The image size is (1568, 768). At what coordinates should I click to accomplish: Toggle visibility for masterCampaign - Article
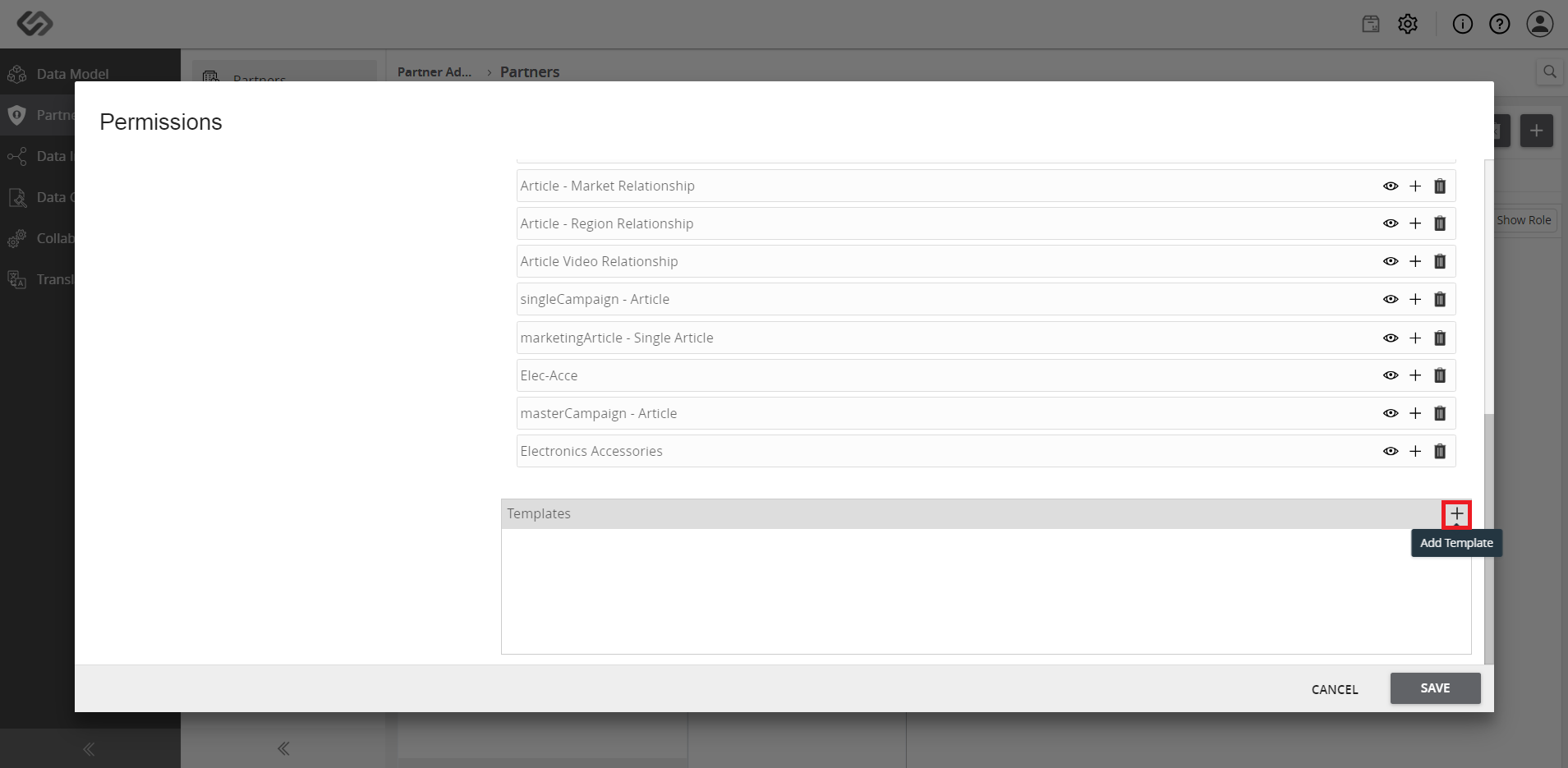click(1391, 414)
